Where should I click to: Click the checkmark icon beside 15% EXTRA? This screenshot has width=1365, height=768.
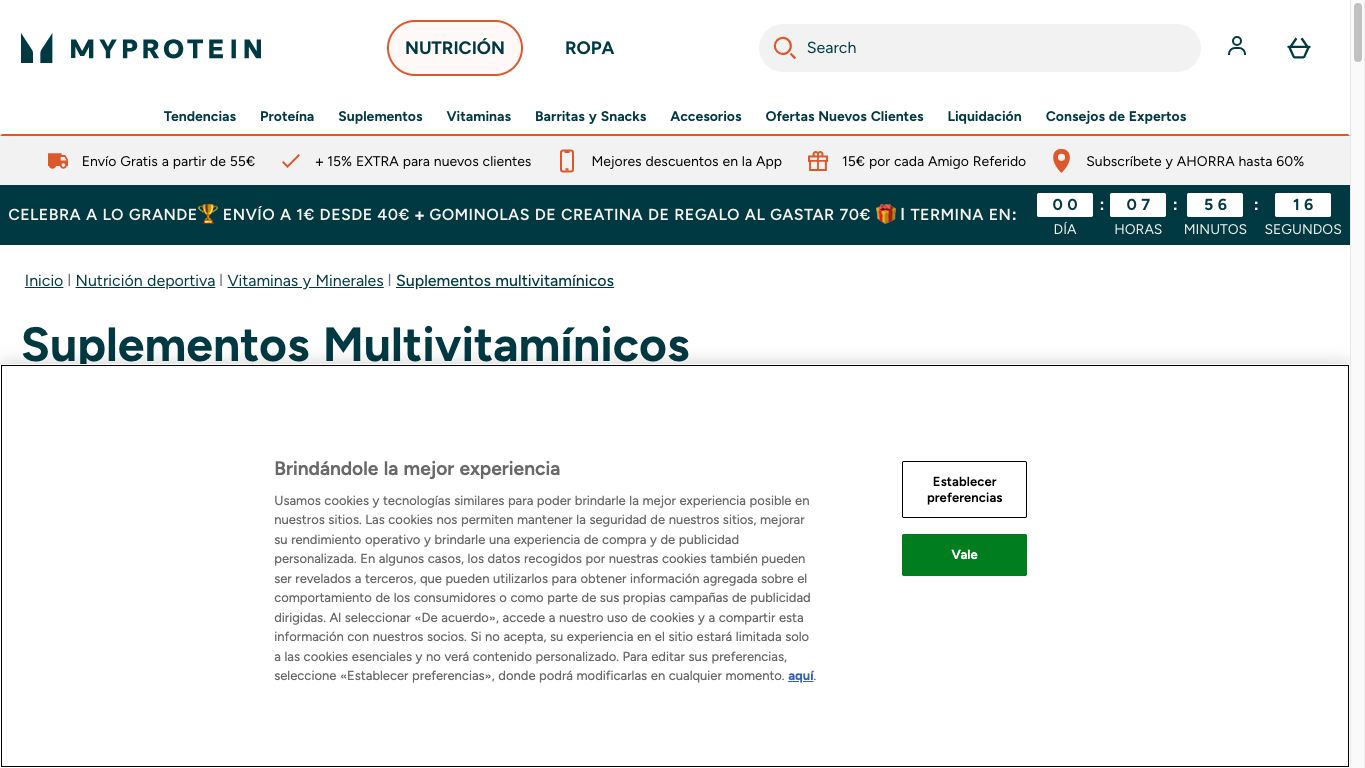pyautogui.click(x=291, y=161)
